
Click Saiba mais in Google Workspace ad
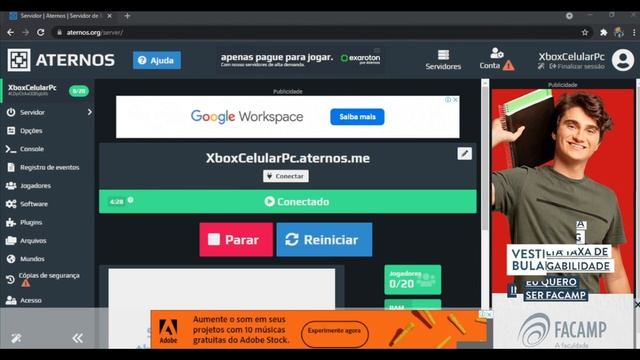tap(357, 117)
